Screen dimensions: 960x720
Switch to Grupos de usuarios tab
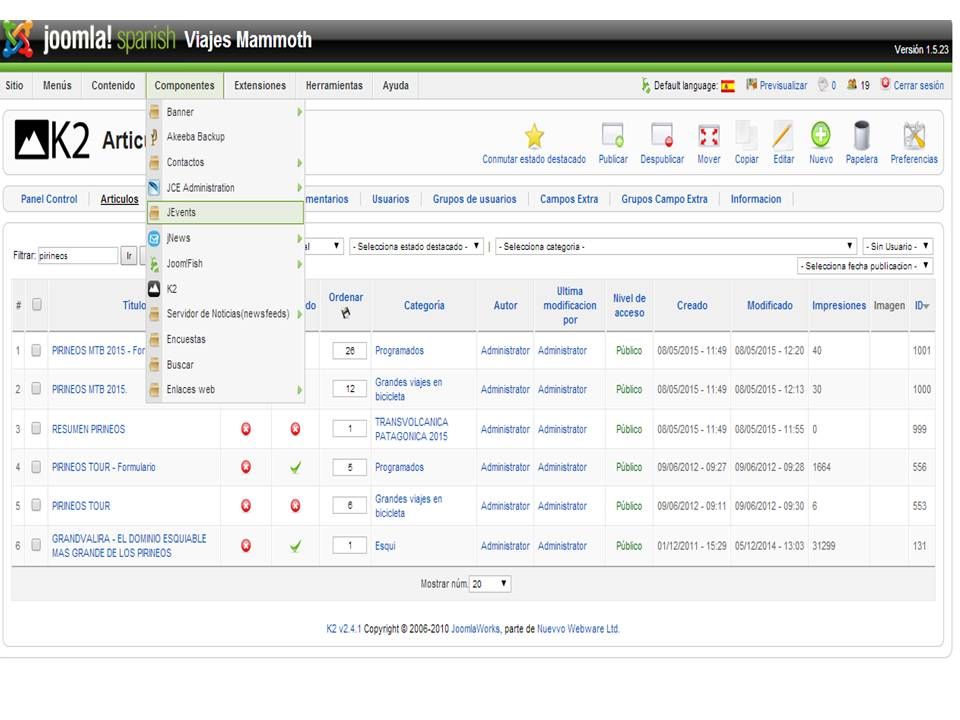click(x=474, y=199)
